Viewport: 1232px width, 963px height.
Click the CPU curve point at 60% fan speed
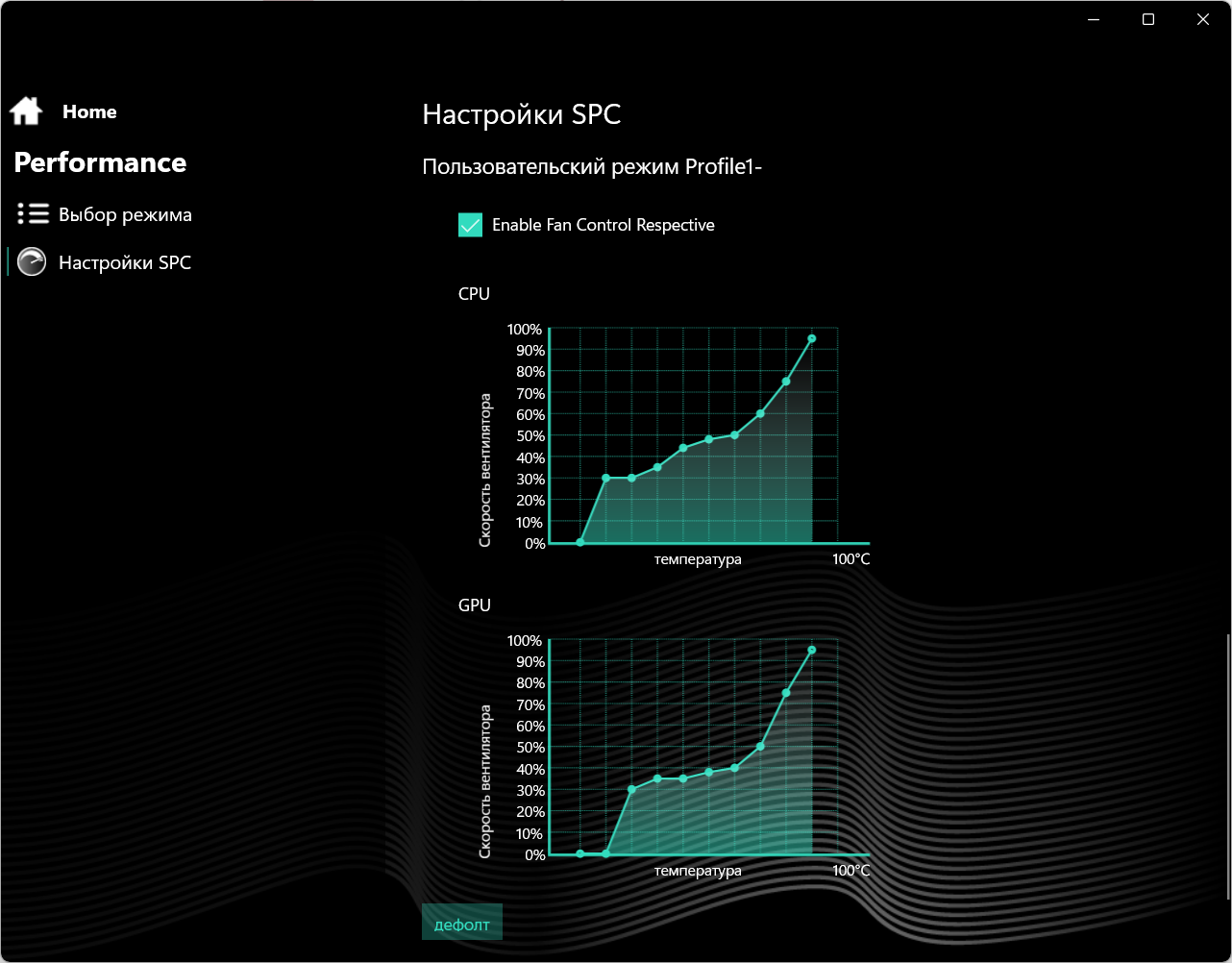click(760, 413)
